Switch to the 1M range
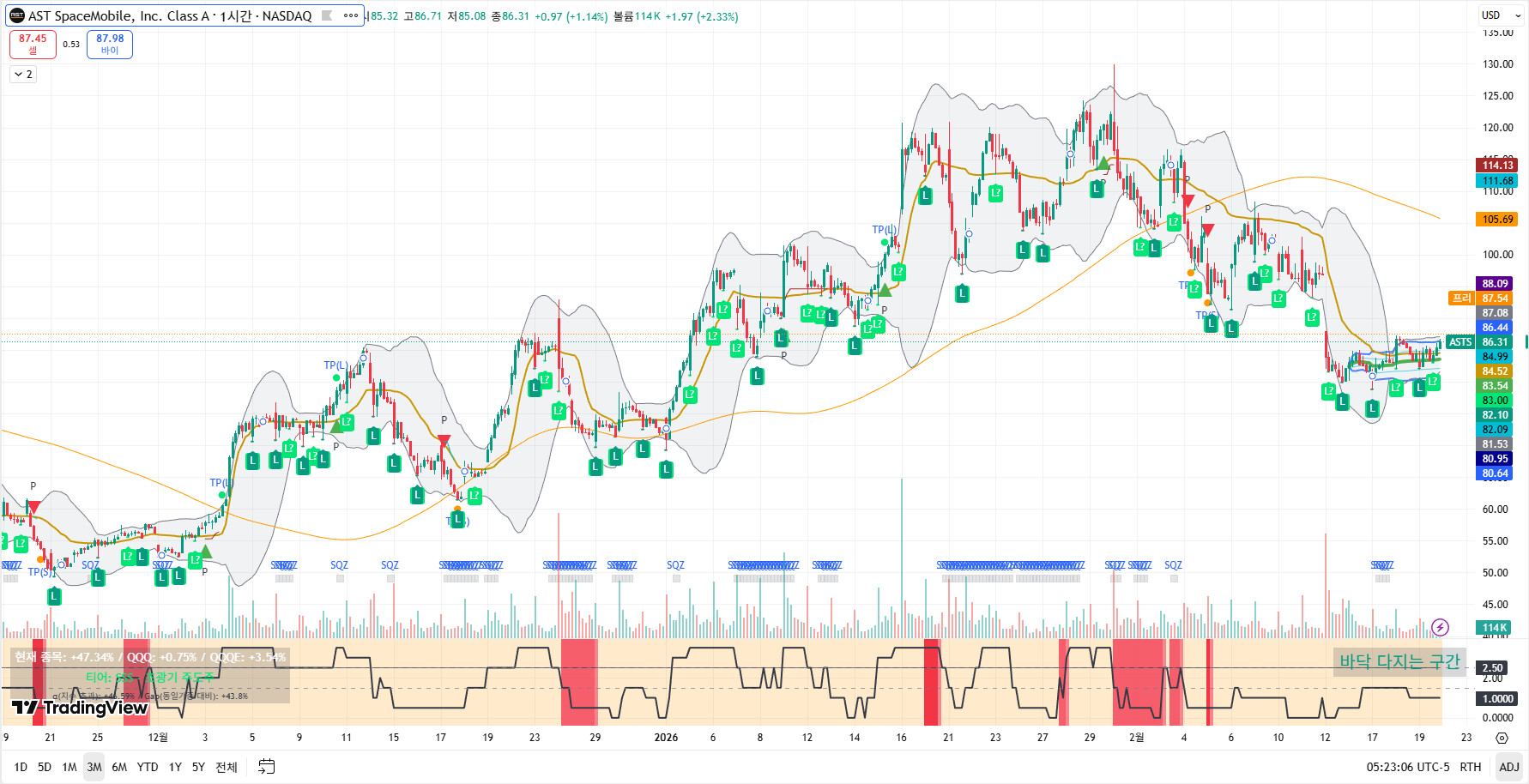This screenshot has height=784, width=1529. tap(69, 767)
